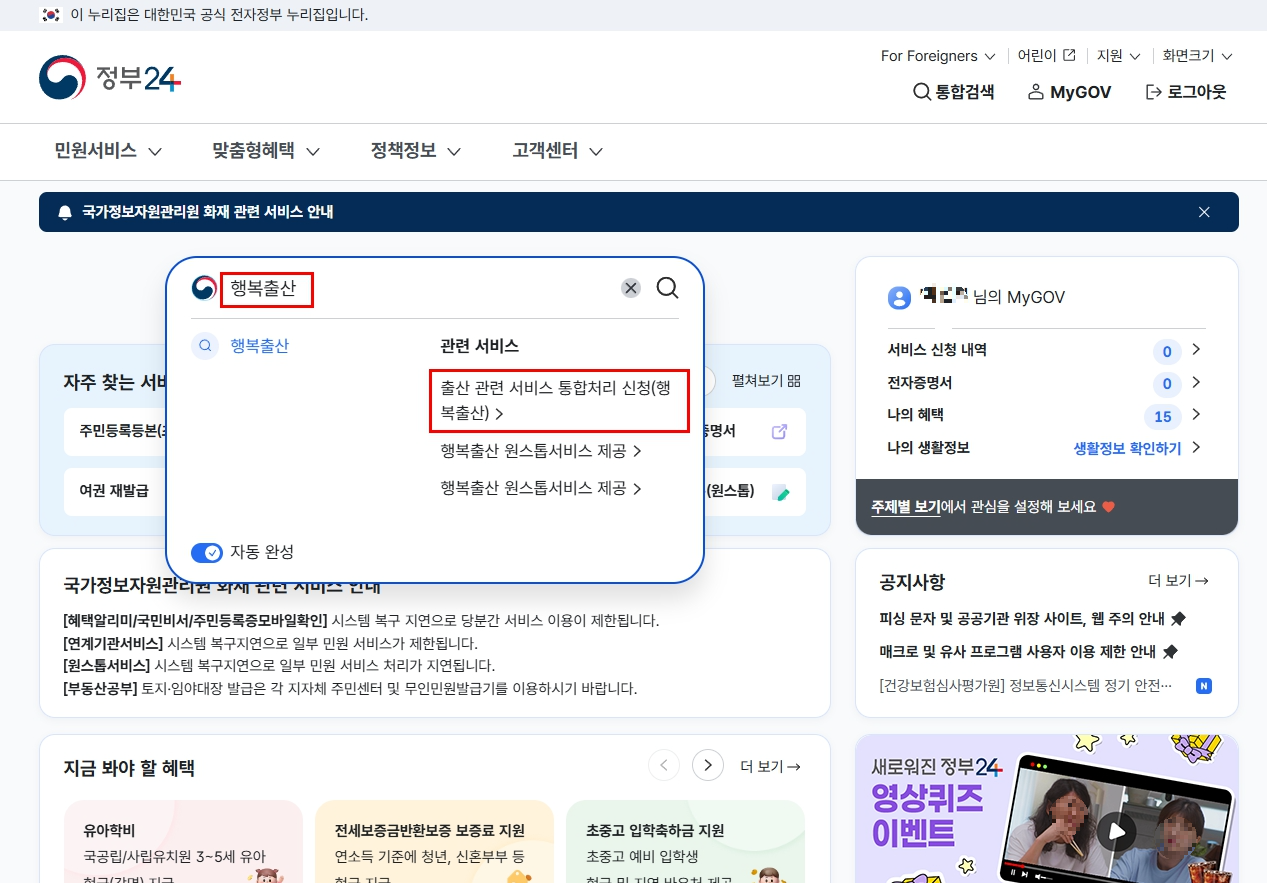The height and width of the screenshot is (883, 1267).
Task: Go to previous 혜택 slide
Action: click(x=664, y=766)
